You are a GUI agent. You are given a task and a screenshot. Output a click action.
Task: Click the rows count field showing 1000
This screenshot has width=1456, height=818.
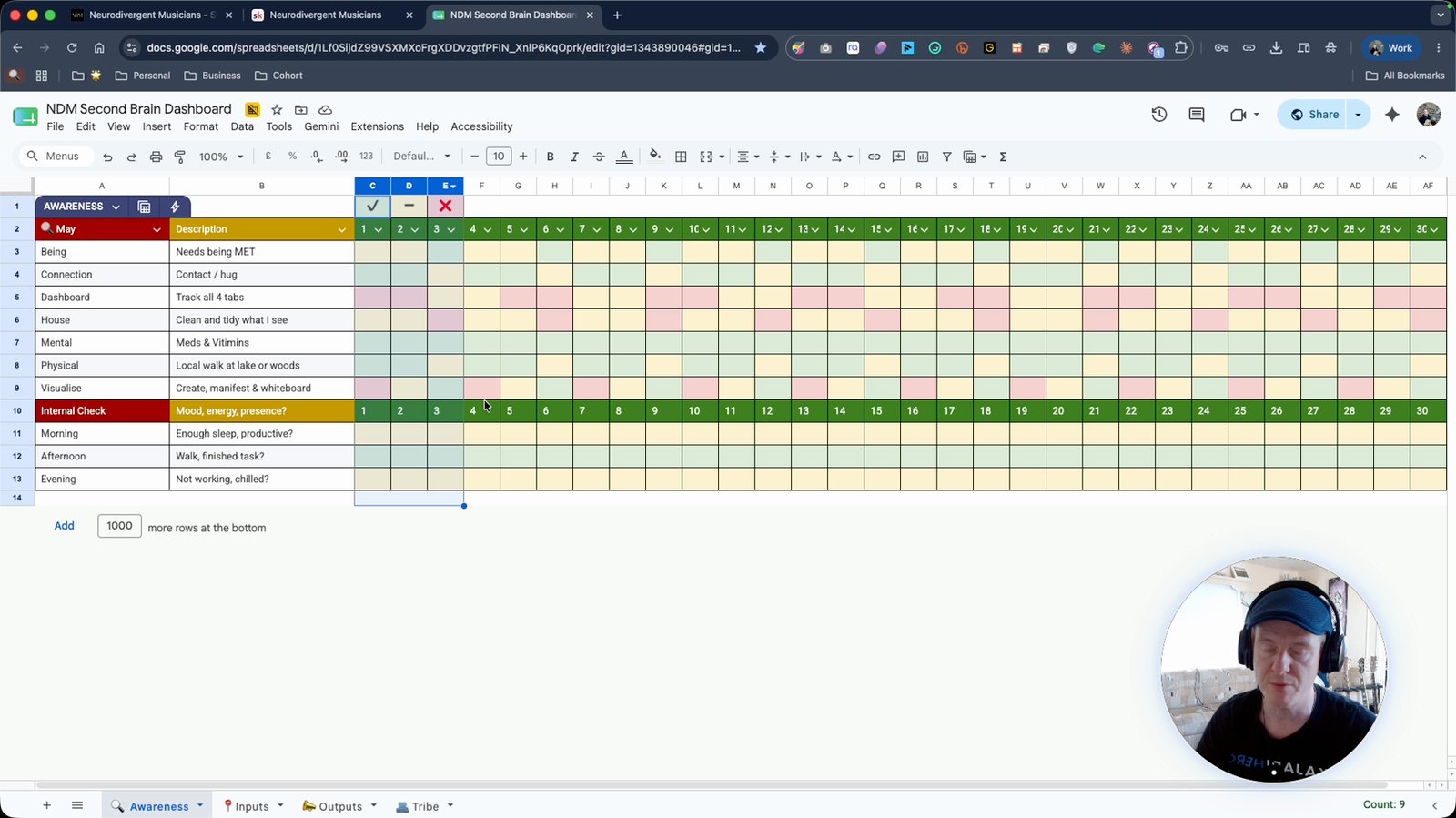click(x=119, y=526)
